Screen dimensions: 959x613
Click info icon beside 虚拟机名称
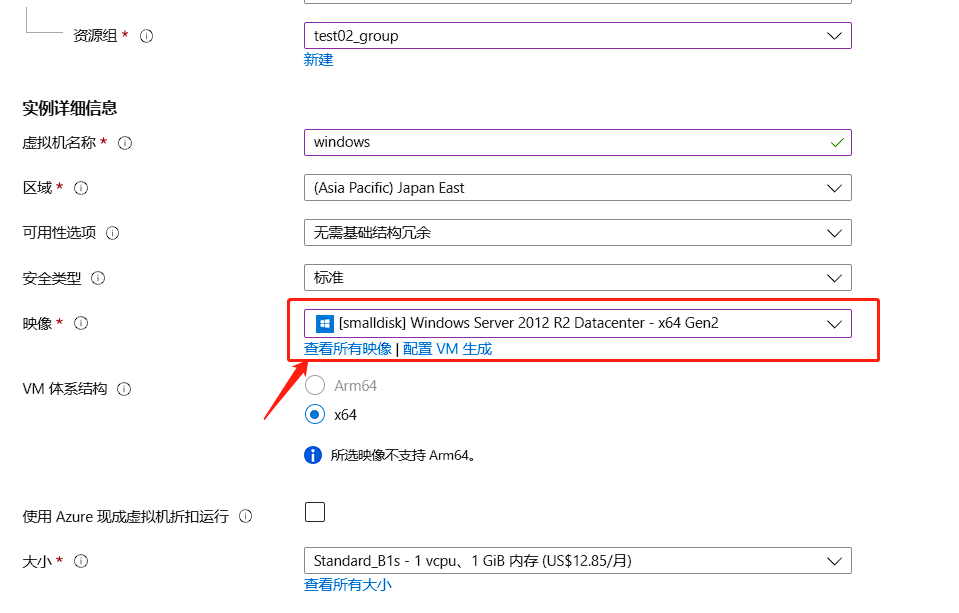(x=125, y=143)
